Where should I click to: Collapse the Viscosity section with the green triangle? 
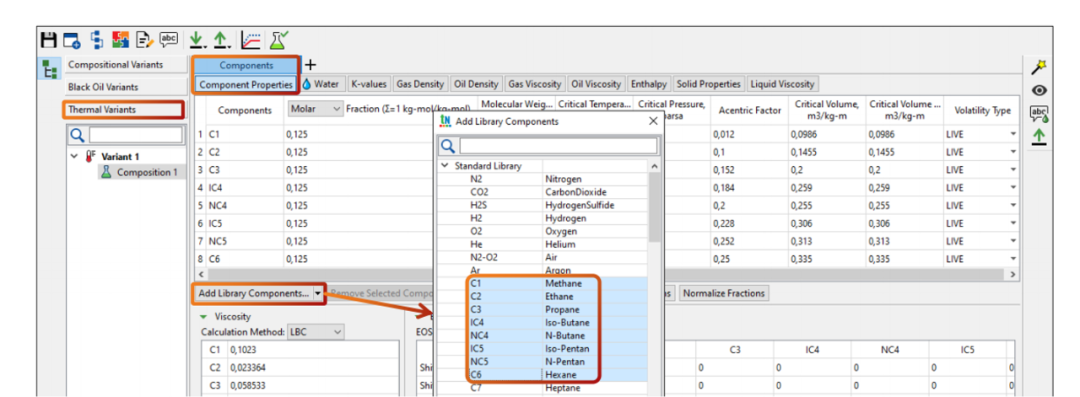(x=203, y=317)
